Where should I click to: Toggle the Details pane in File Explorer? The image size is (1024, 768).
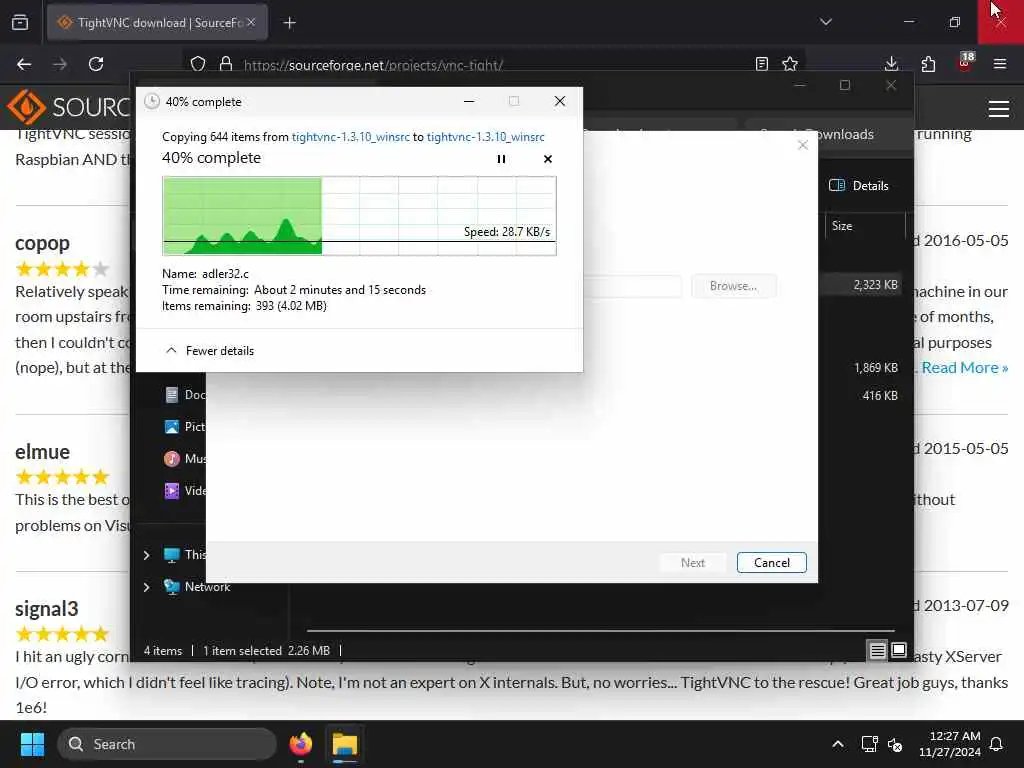click(859, 185)
